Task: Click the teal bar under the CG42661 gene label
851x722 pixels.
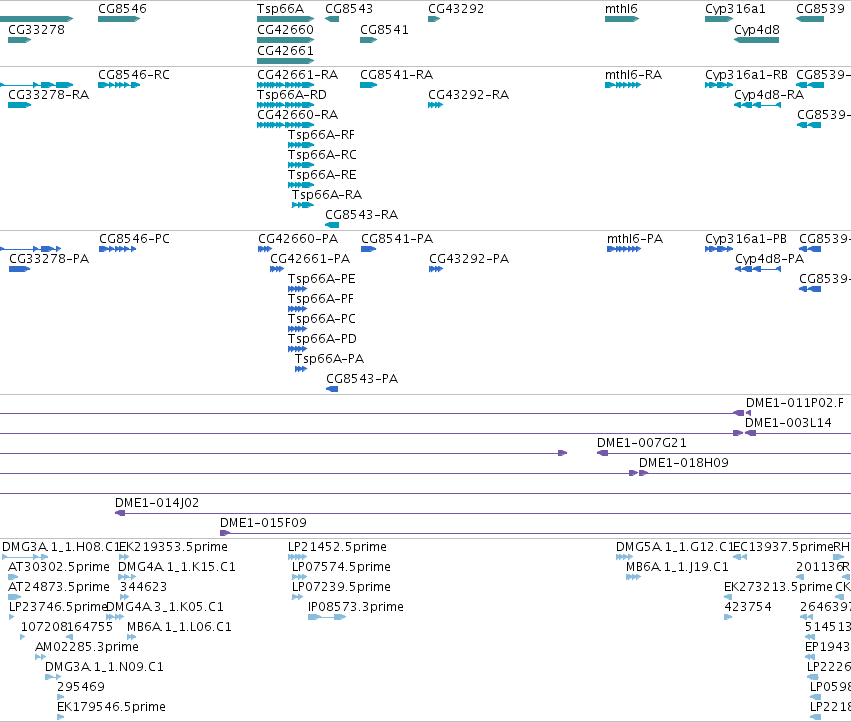Action: [285, 60]
